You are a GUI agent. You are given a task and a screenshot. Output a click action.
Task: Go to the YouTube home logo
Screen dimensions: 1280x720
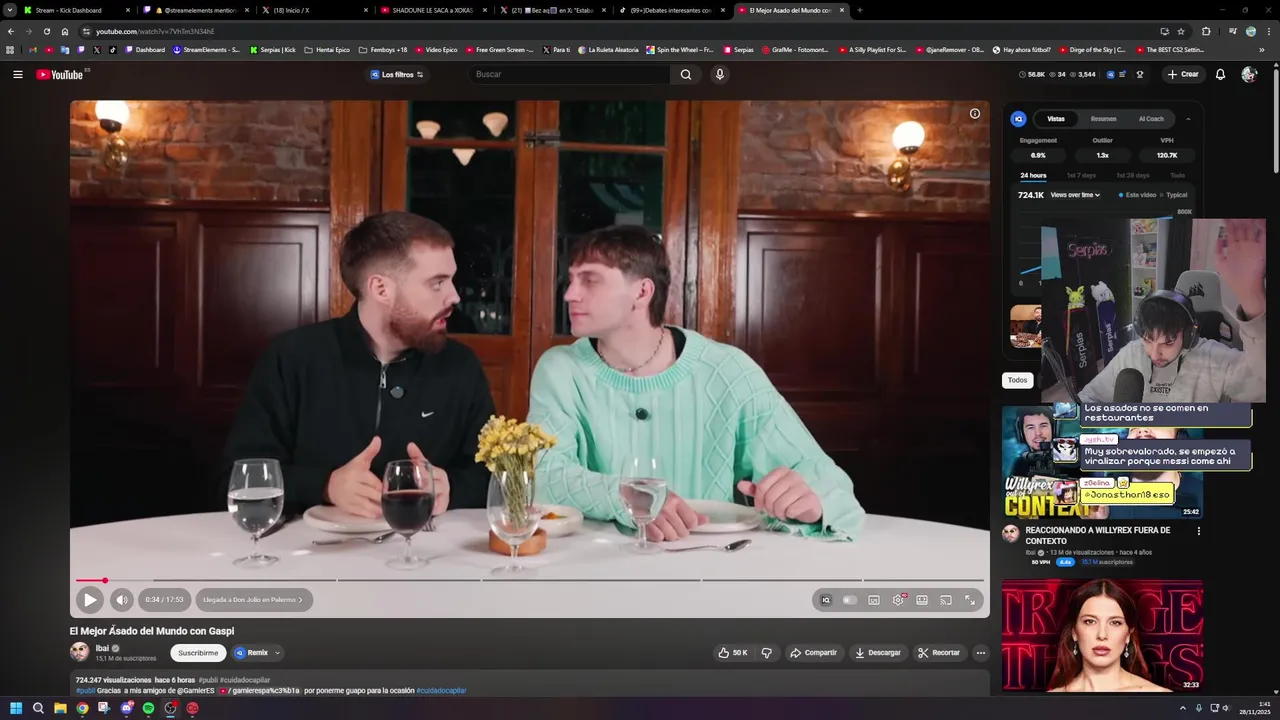[x=62, y=74]
